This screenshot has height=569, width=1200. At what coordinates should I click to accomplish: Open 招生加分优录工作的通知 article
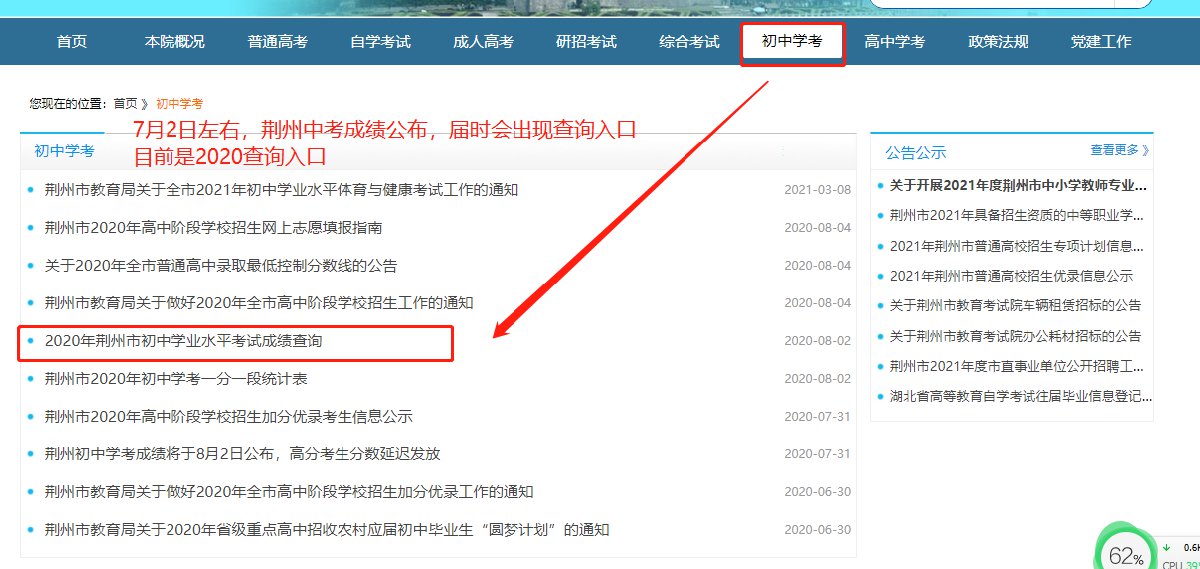tap(289, 492)
